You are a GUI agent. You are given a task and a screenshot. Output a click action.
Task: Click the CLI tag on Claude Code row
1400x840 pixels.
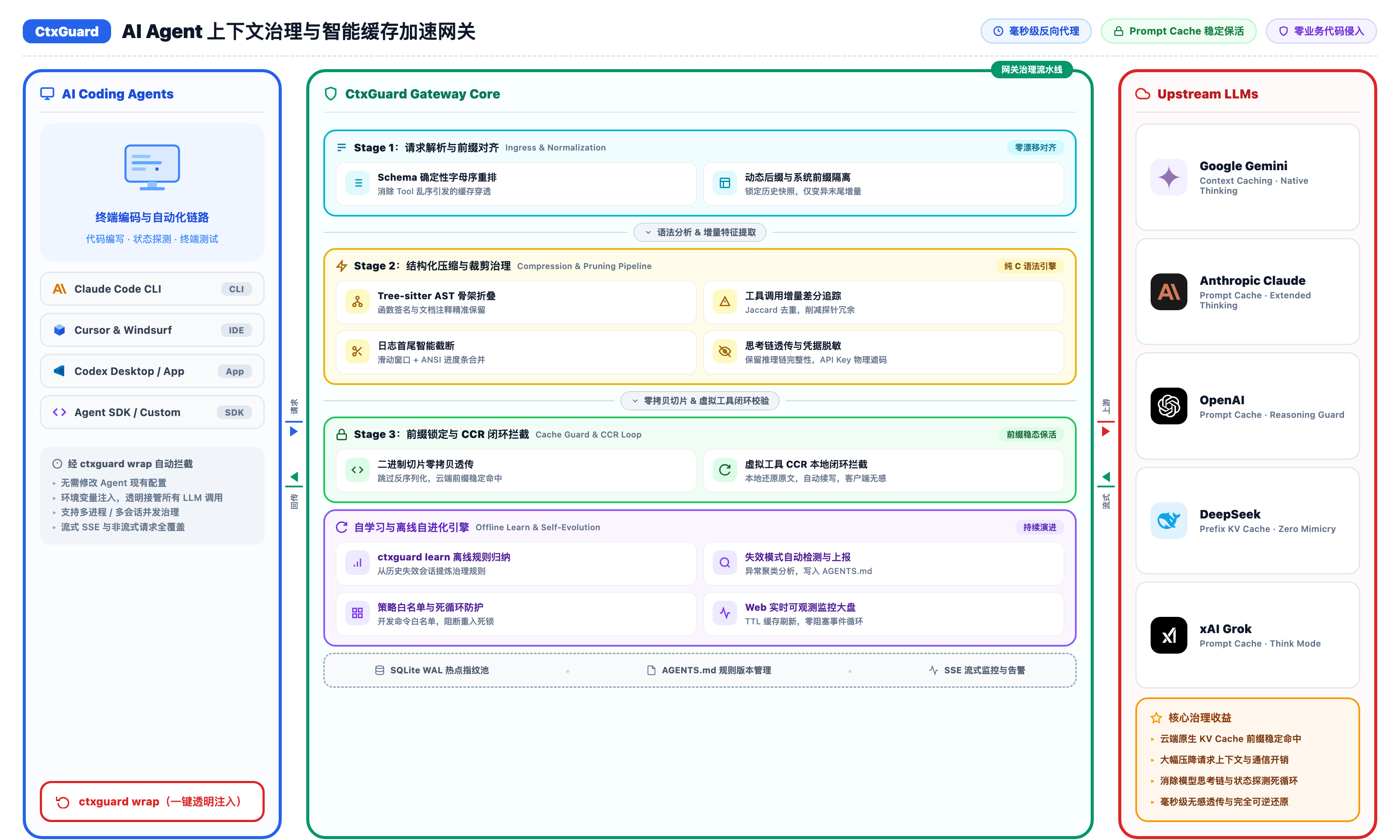[x=236, y=289]
